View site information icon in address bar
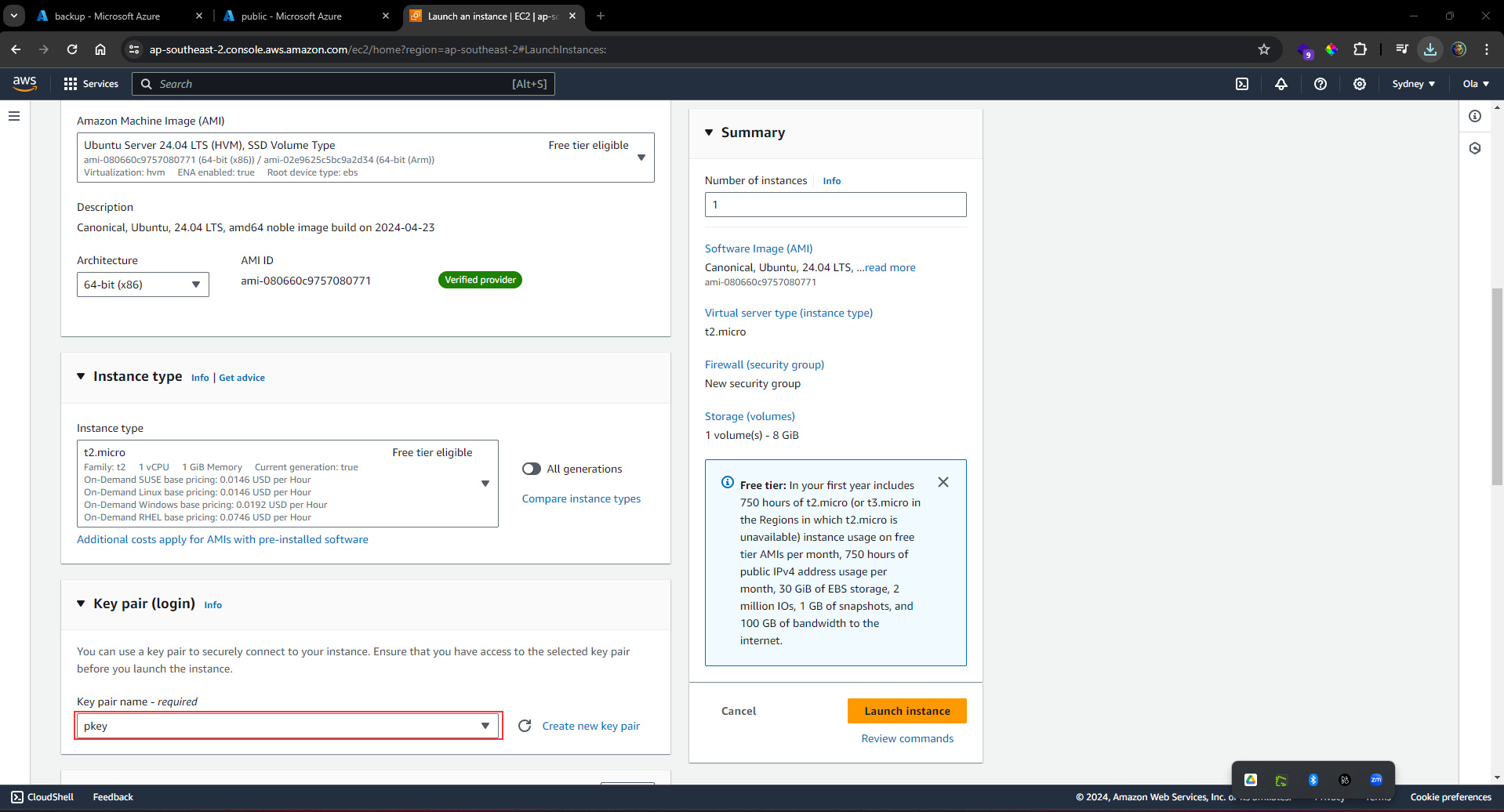Screen dimensions: 1504x812 134,49
